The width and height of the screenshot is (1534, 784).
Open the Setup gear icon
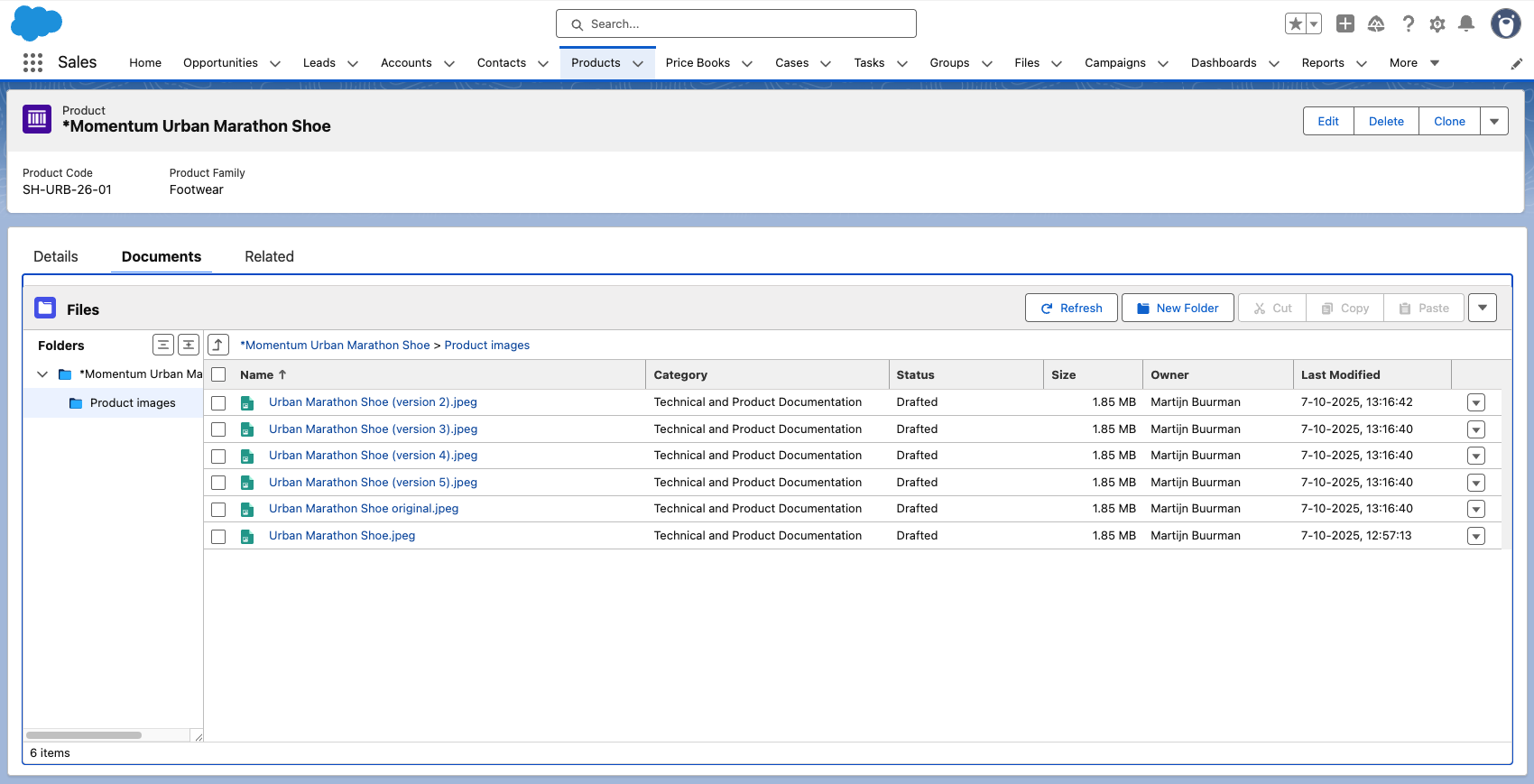pos(1437,24)
